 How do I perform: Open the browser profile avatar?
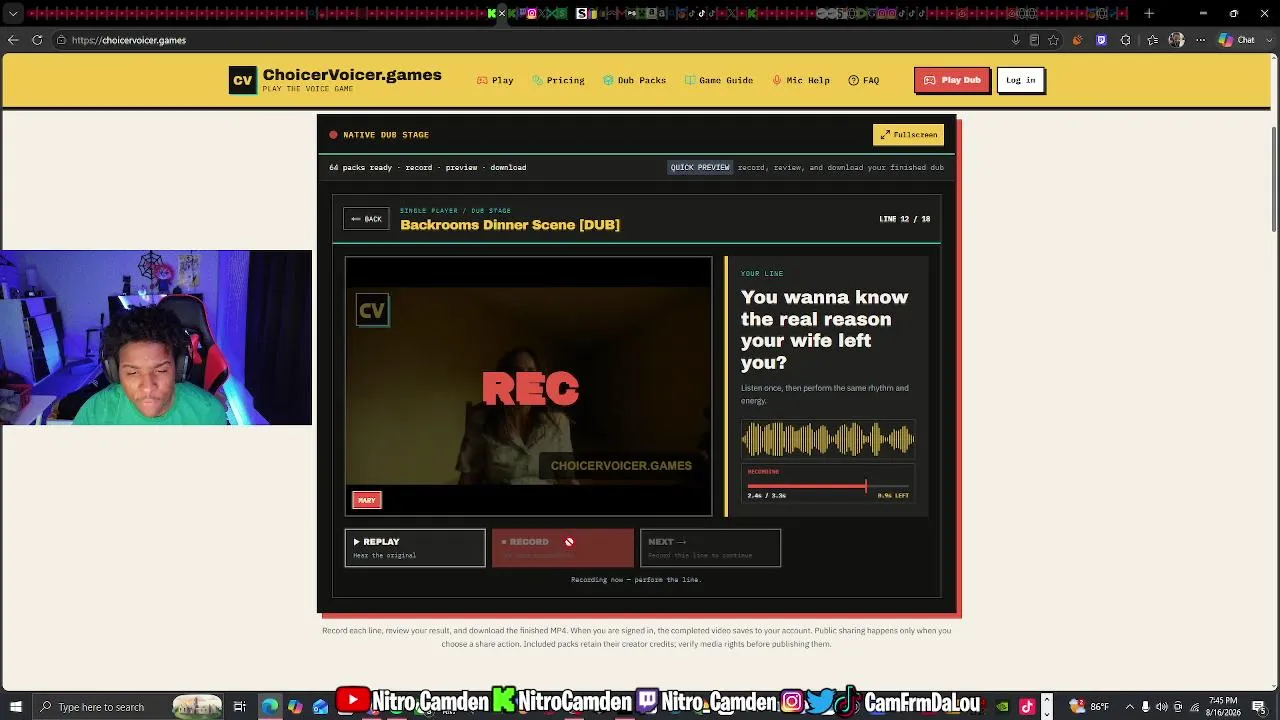(1176, 40)
